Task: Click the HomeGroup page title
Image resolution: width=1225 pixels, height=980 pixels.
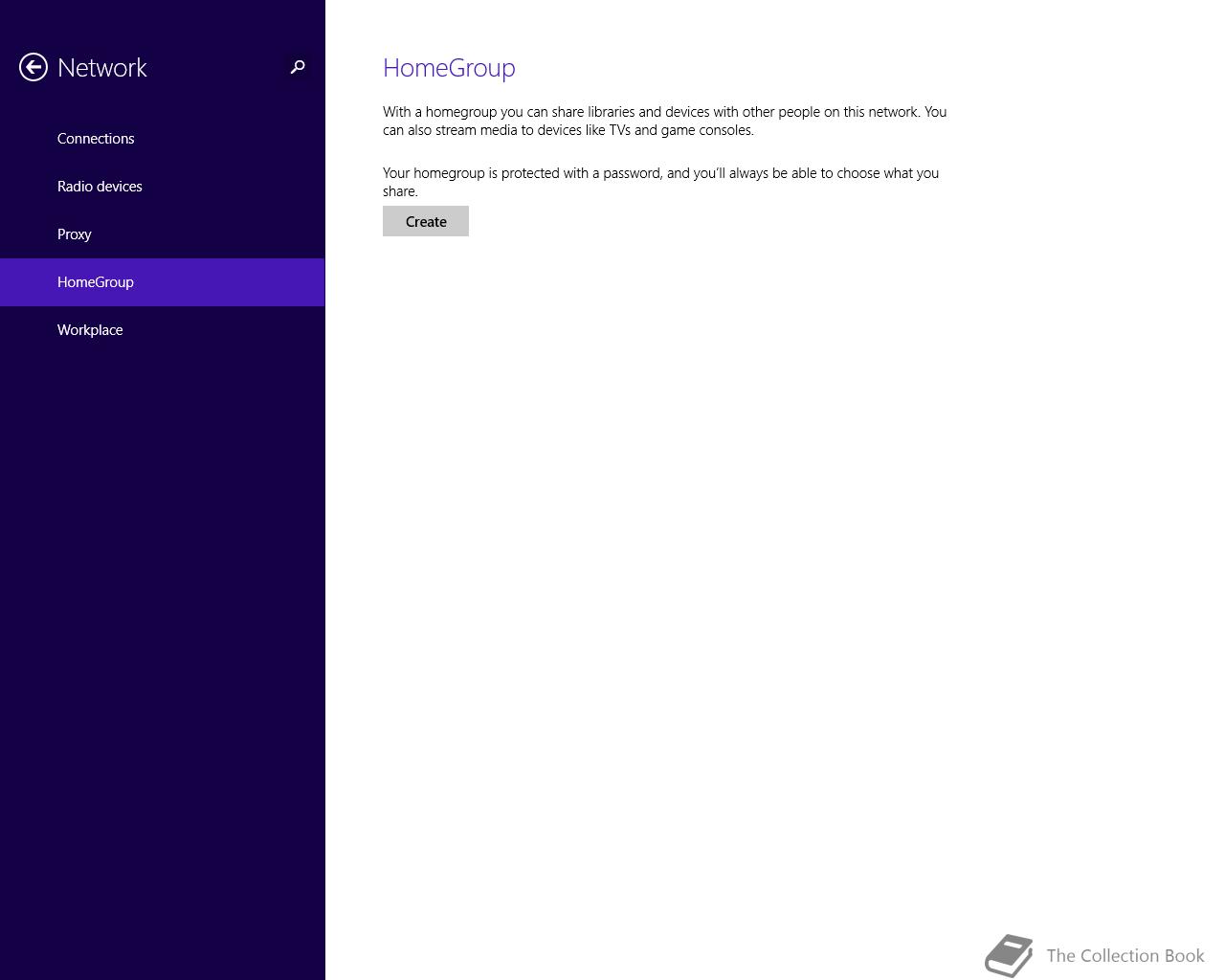Action: click(449, 68)
